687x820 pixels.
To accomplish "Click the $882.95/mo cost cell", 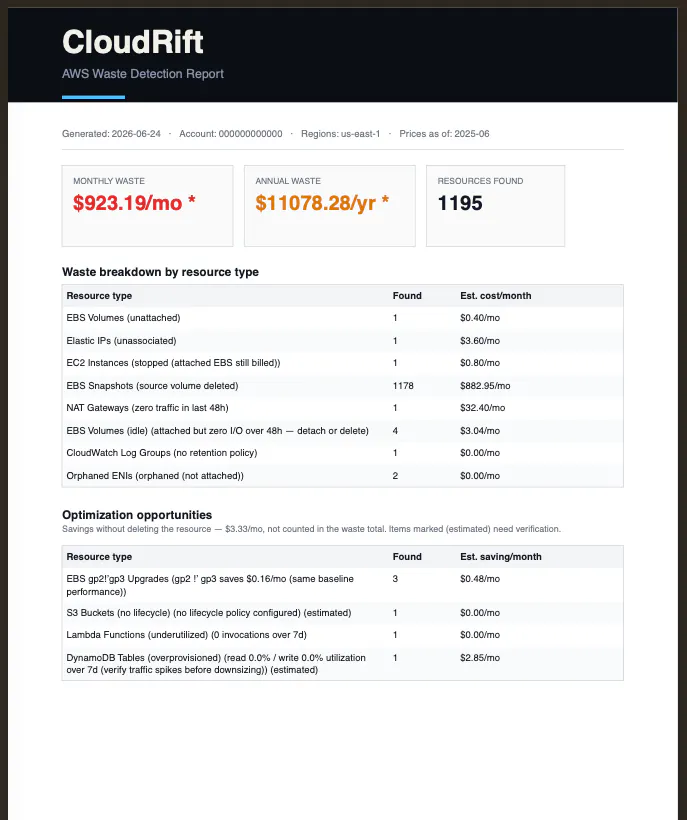I will coord(485,386).
